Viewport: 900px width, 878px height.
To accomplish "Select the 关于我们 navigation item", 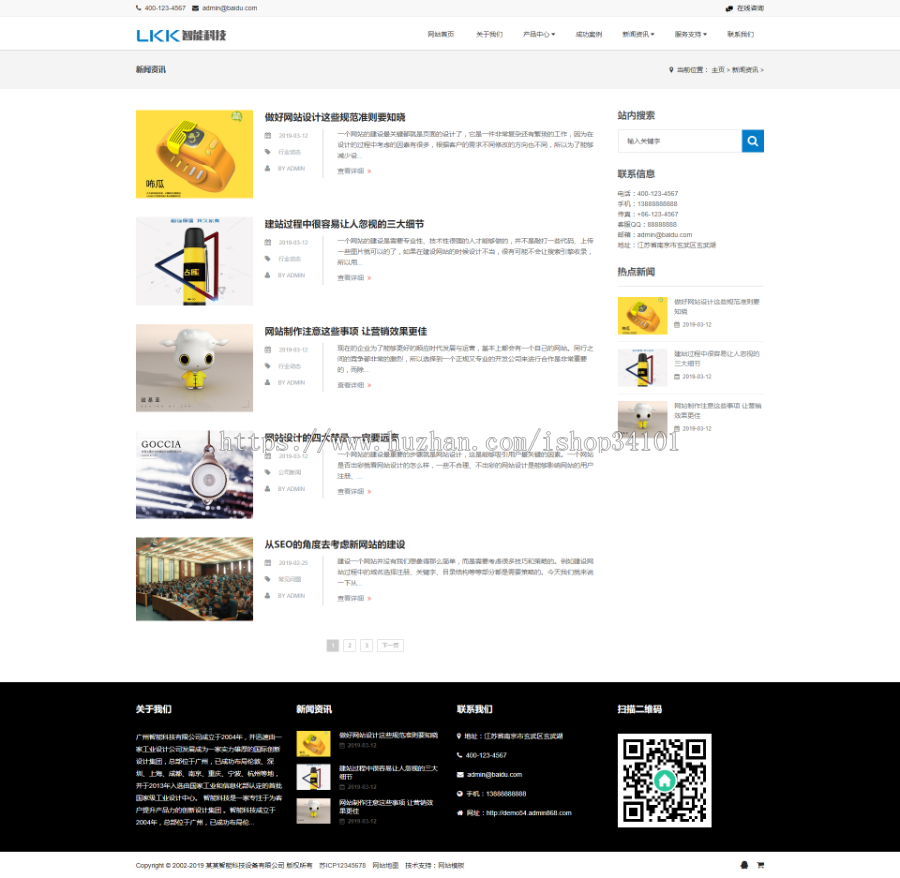I will [490, 33].
